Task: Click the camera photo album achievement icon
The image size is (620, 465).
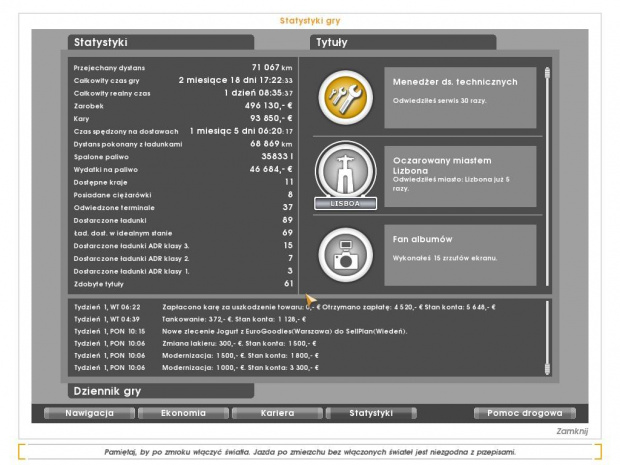Action: [x=345, y=255]
